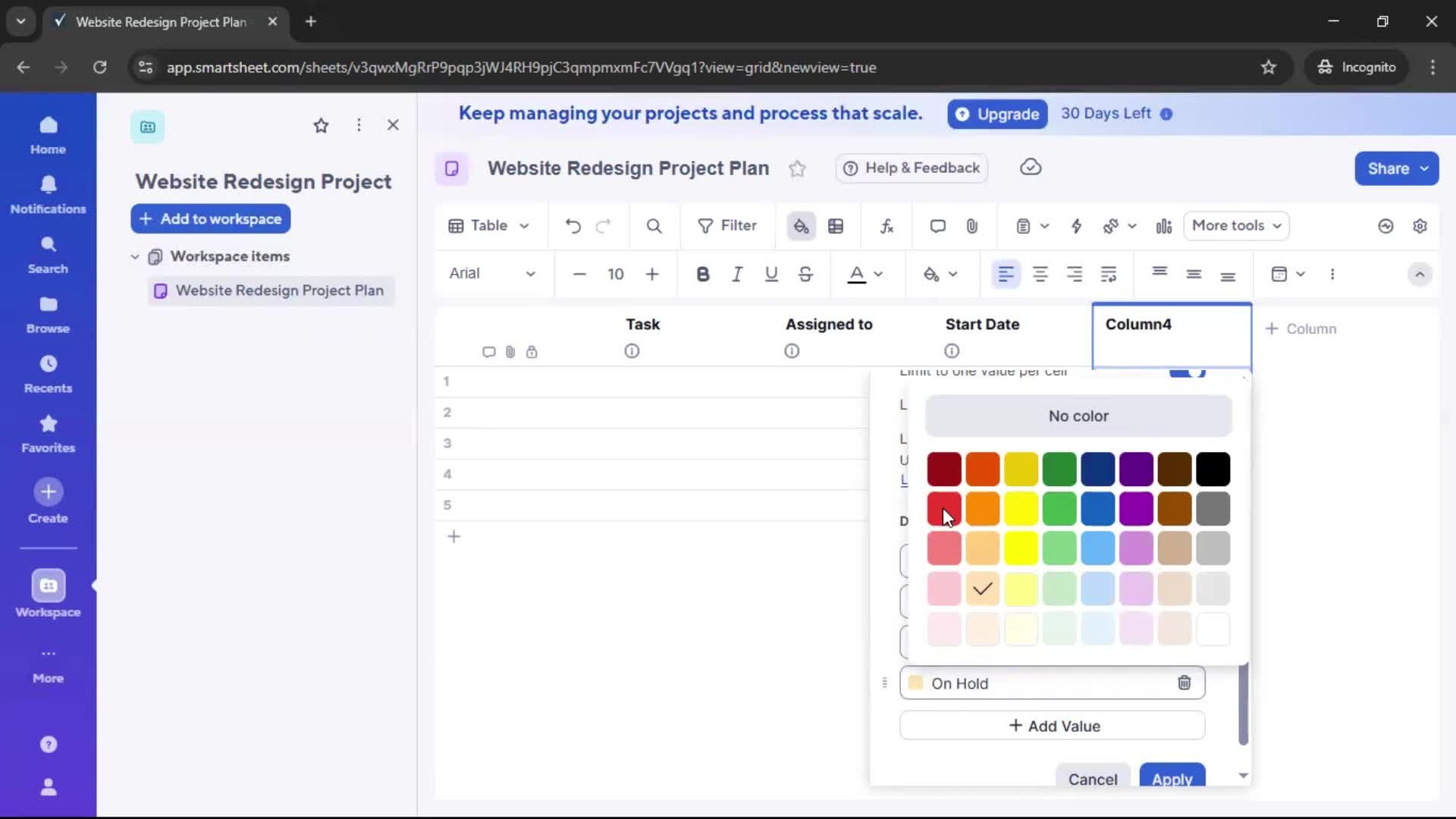Screen dimensions: 1456x819
Task: Open Notifications from the left sidebar
Action: [48, 195]
